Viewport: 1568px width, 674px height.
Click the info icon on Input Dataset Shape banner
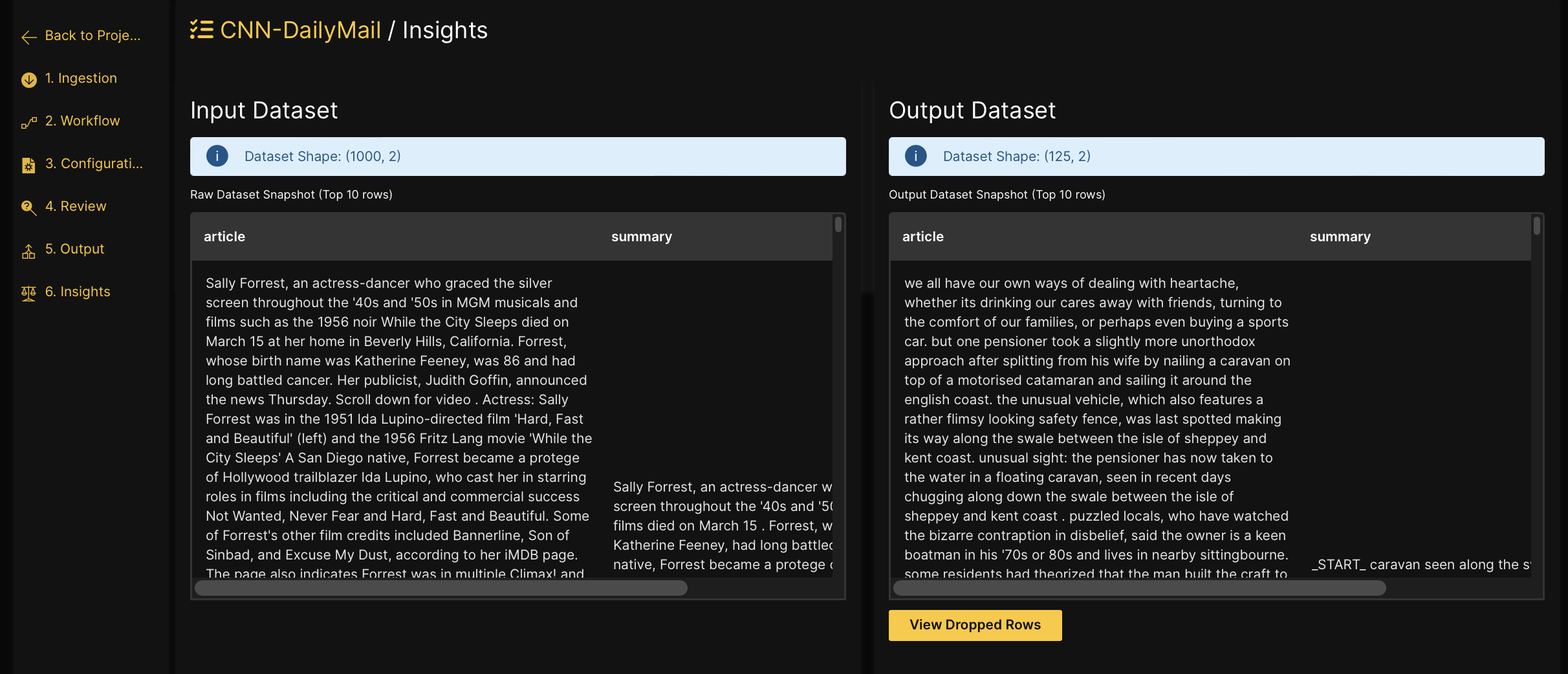217,156
